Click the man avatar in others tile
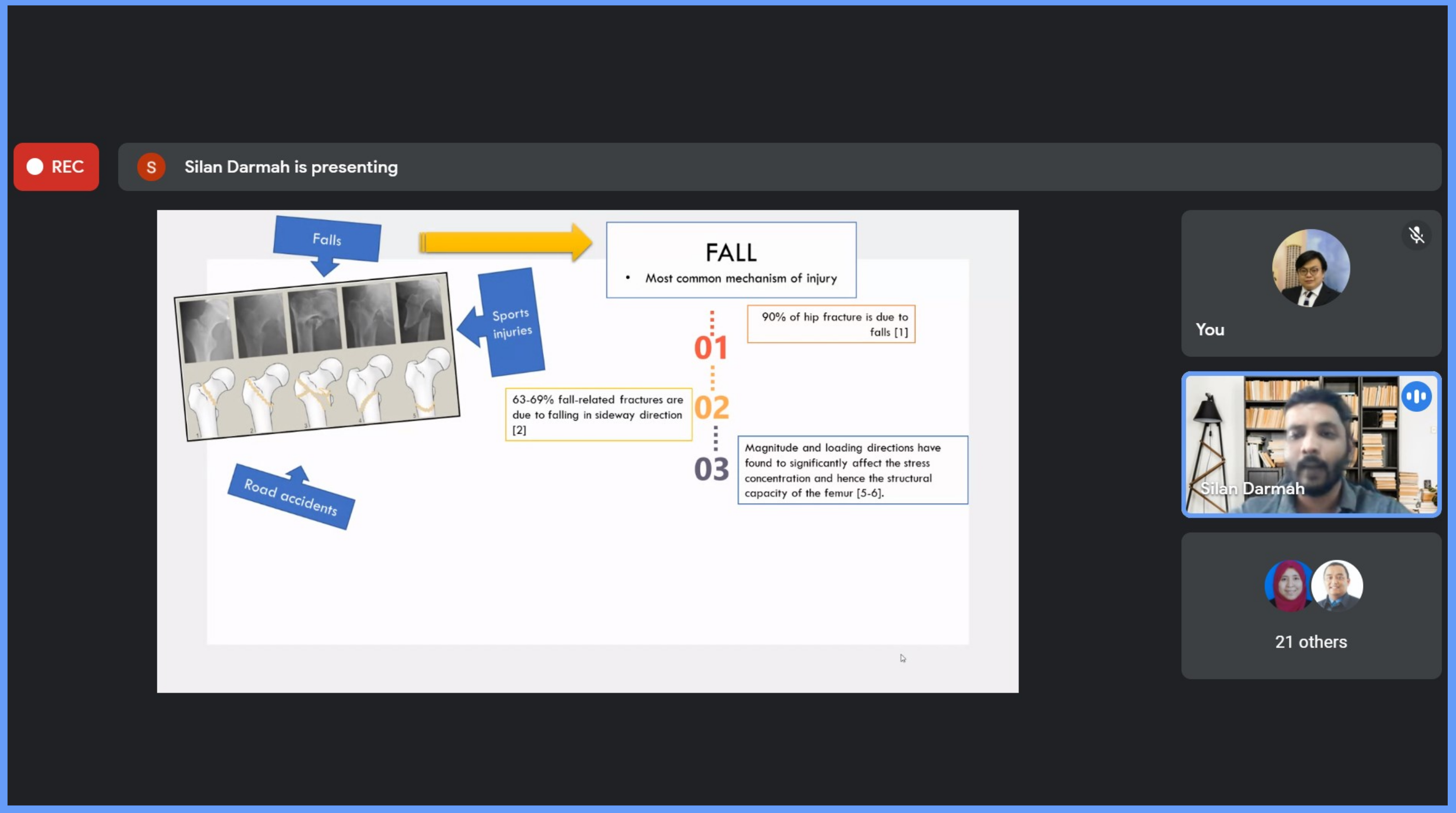The height and width of the screenshot is (813, 1456). click(1338, 586)
